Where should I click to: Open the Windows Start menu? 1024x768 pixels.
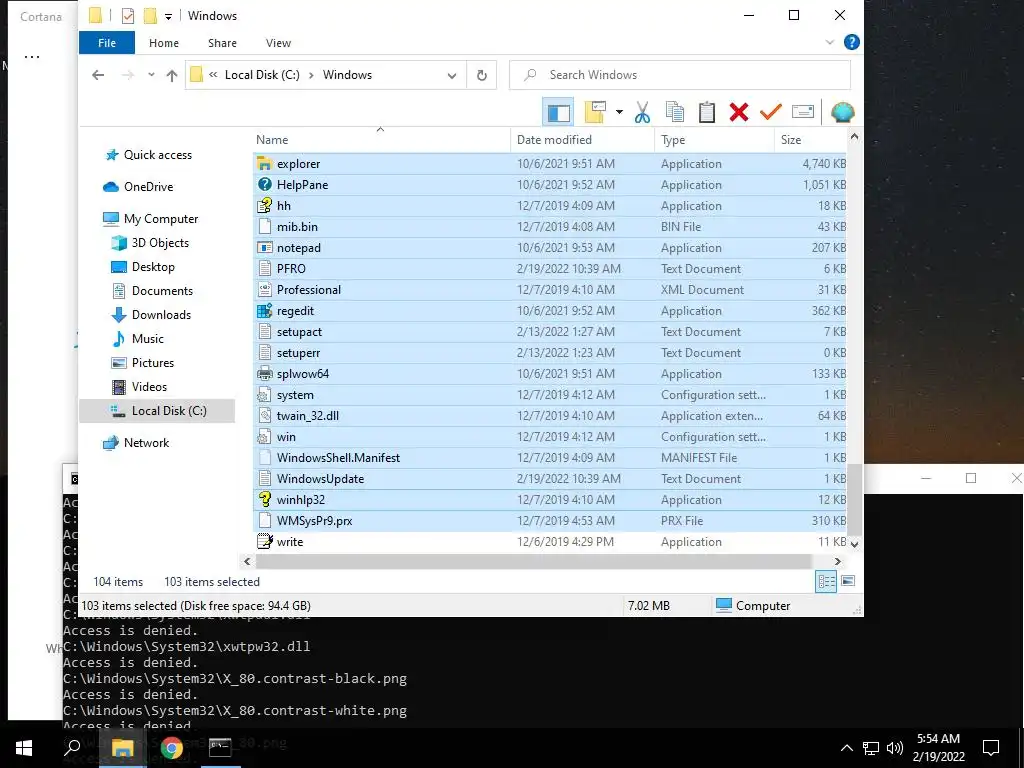pyautogui.click(x=24, y=748)
